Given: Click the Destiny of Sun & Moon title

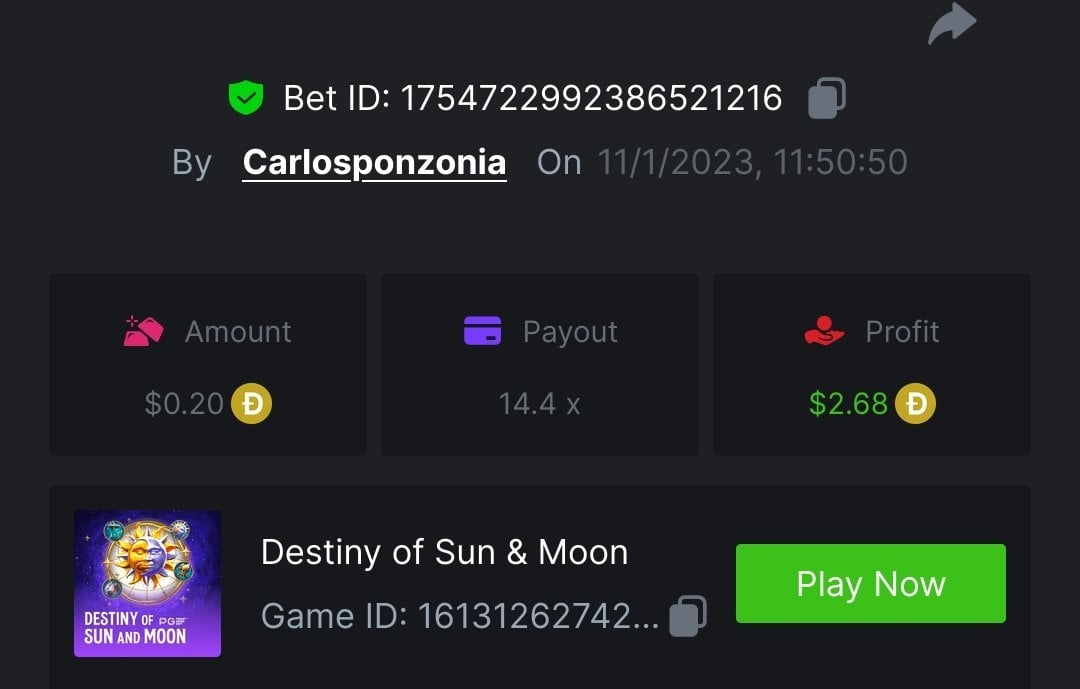Looking at the screenshot, I should (444, 552).
